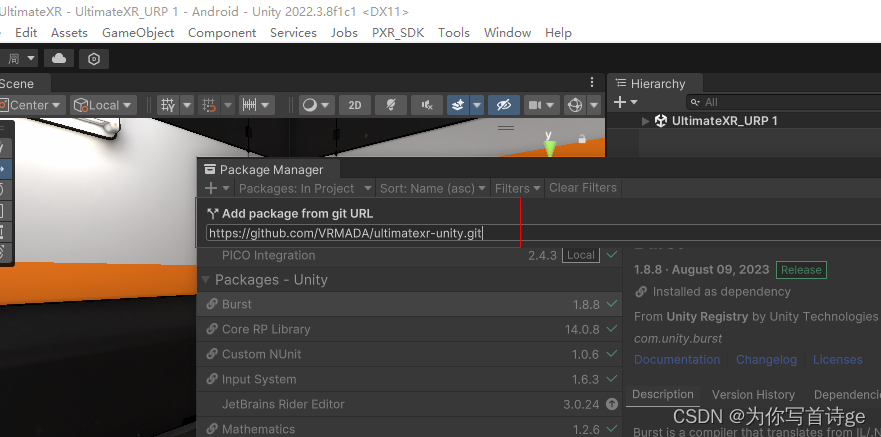Open Burst Changelog link
Image resolution: width=881 pixels, height=437 pixels.
tap(766, 359)
